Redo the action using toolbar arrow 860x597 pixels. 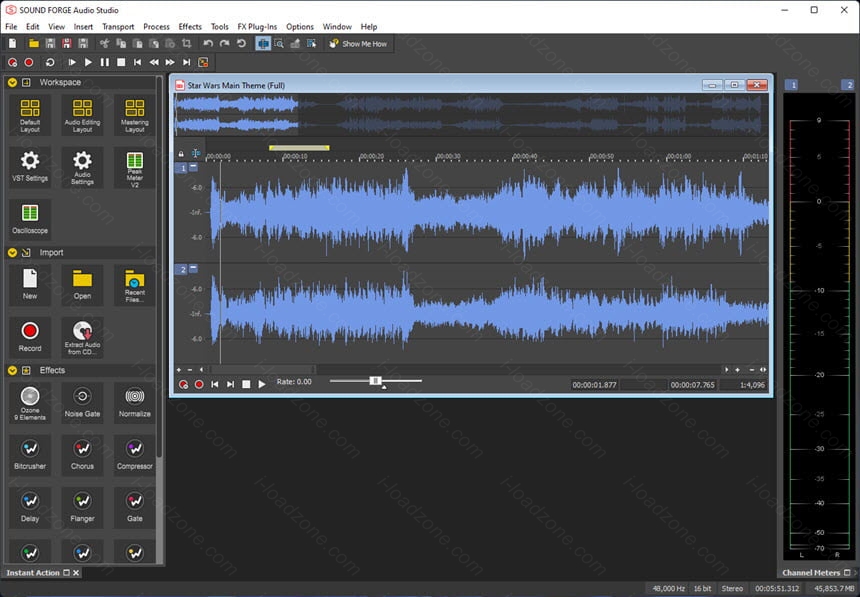(224, 43)
